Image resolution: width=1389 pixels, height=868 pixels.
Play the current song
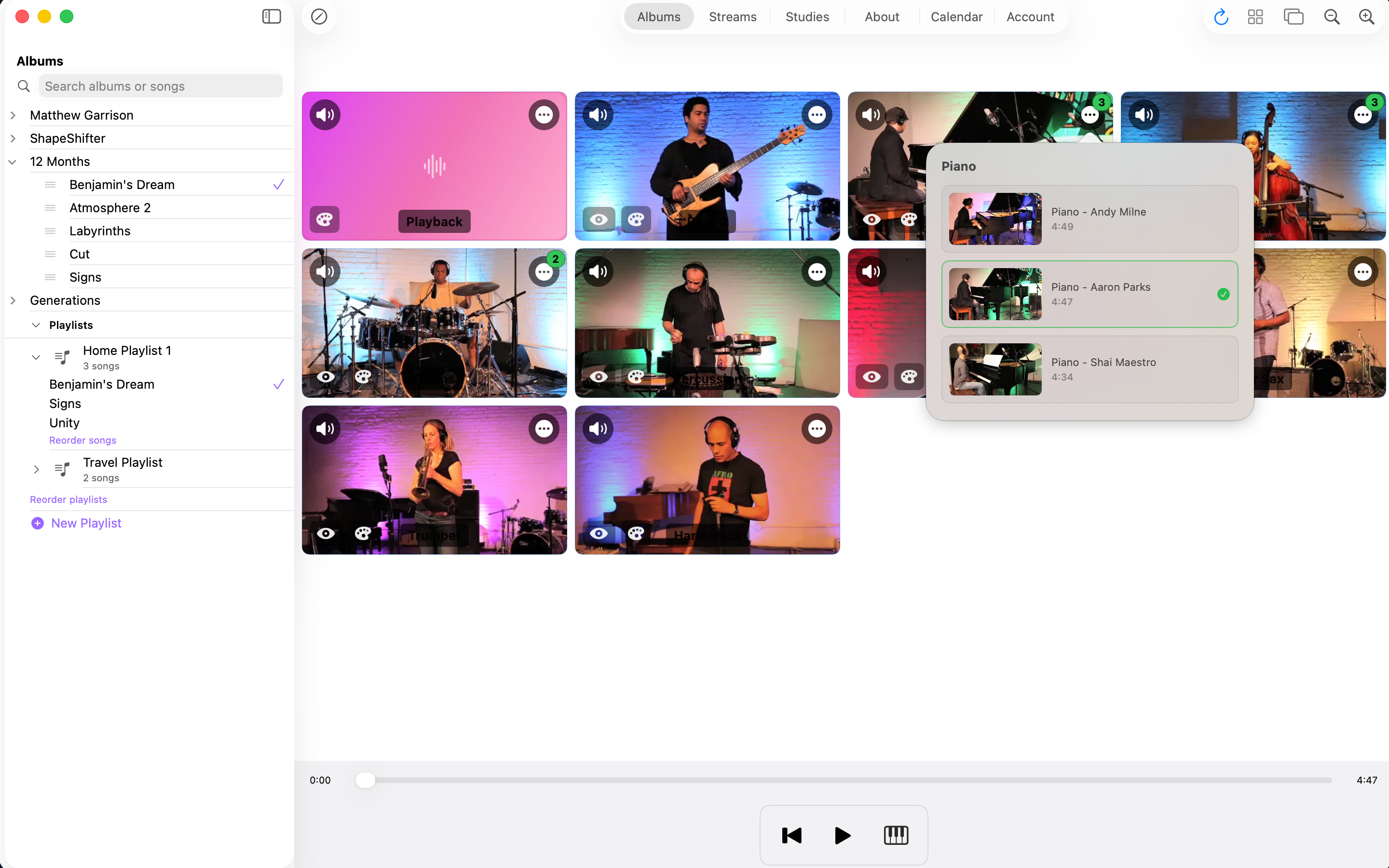843,835
